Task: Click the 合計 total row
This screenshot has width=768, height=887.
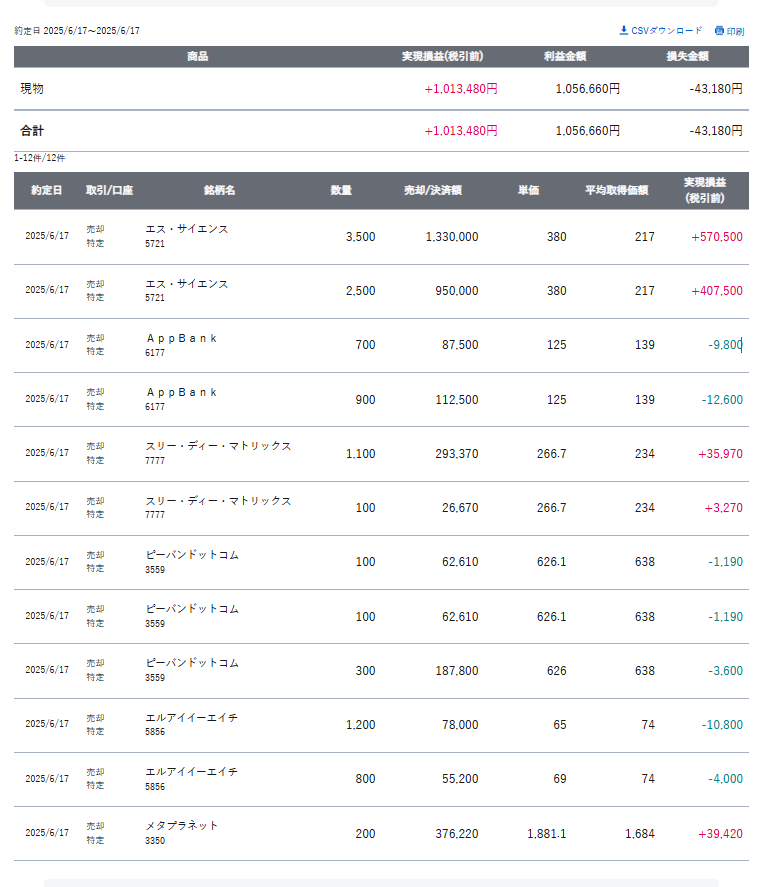Action: (381, 131)
